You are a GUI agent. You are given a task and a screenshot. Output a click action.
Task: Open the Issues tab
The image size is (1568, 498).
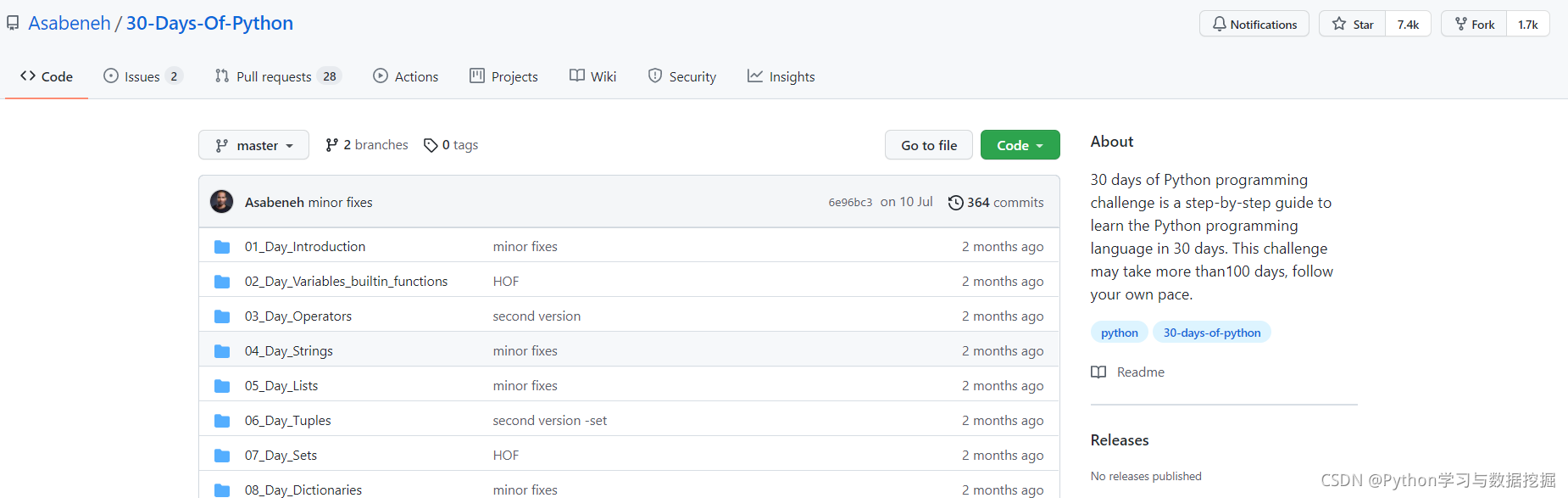point(142,76)
